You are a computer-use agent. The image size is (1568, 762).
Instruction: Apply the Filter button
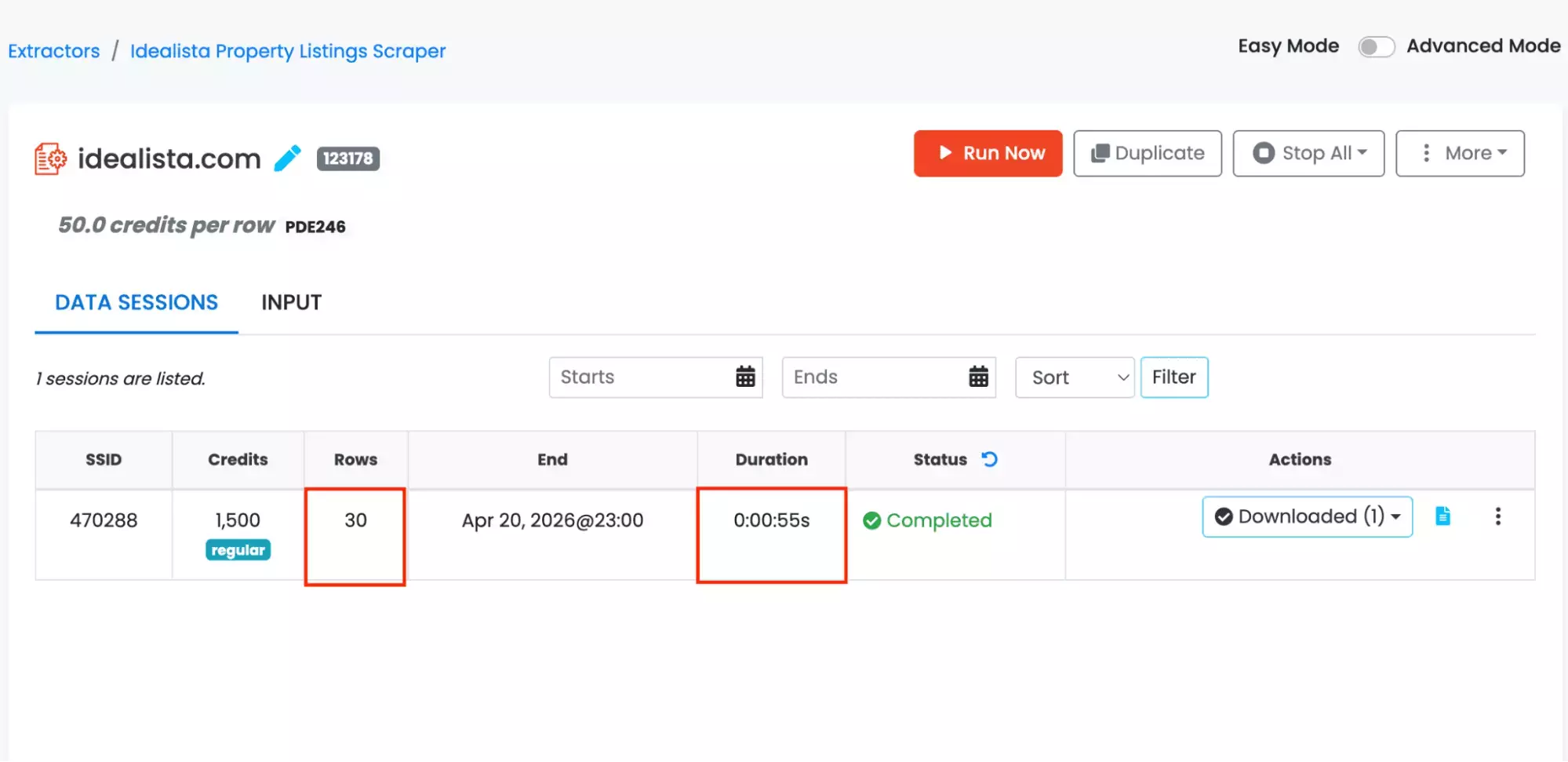[1173, 377]
